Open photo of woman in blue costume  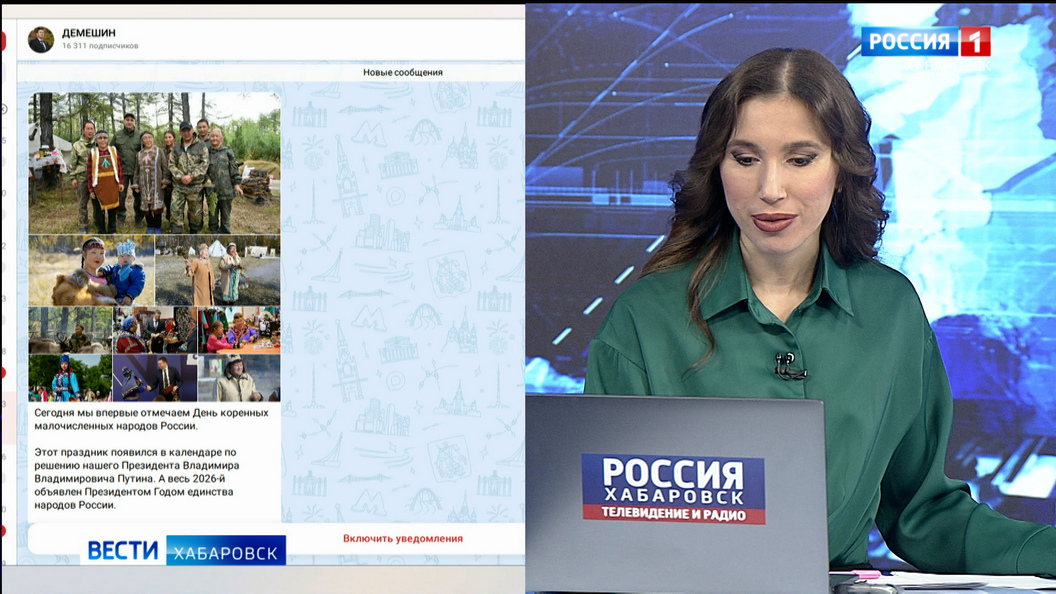[70, 378]
